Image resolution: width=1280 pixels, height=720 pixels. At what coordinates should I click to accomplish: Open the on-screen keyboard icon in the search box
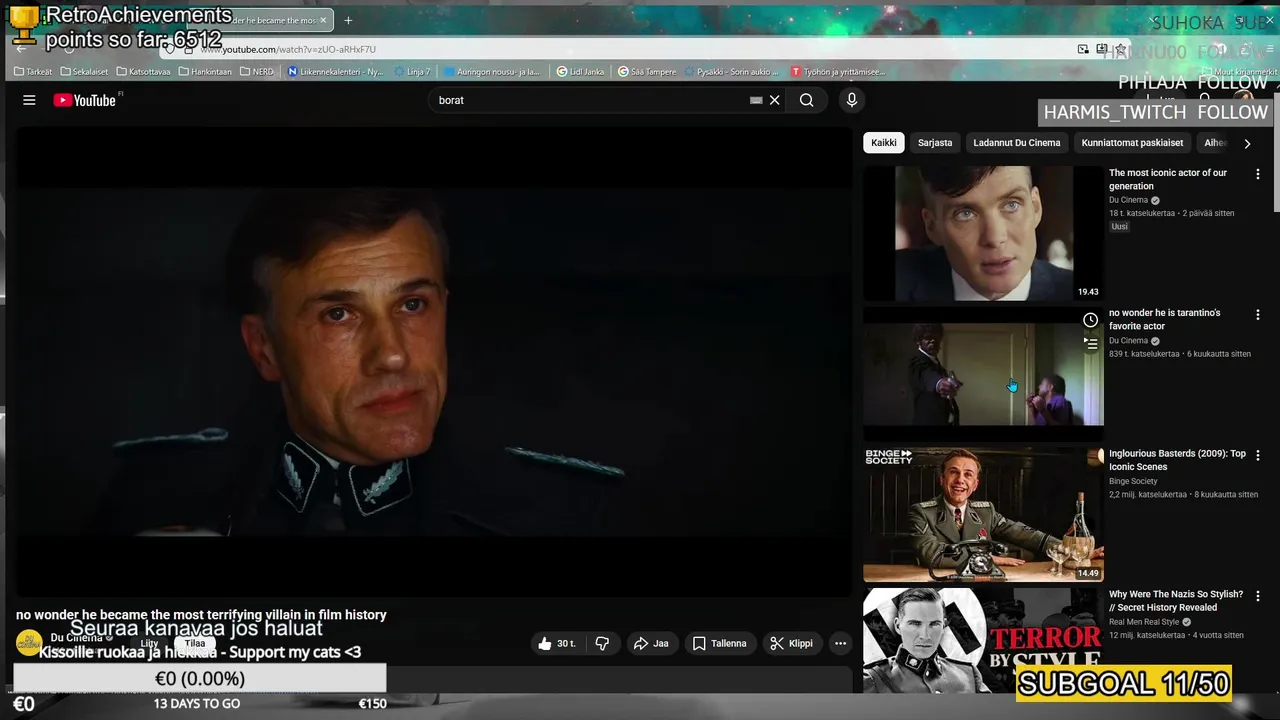756,100
